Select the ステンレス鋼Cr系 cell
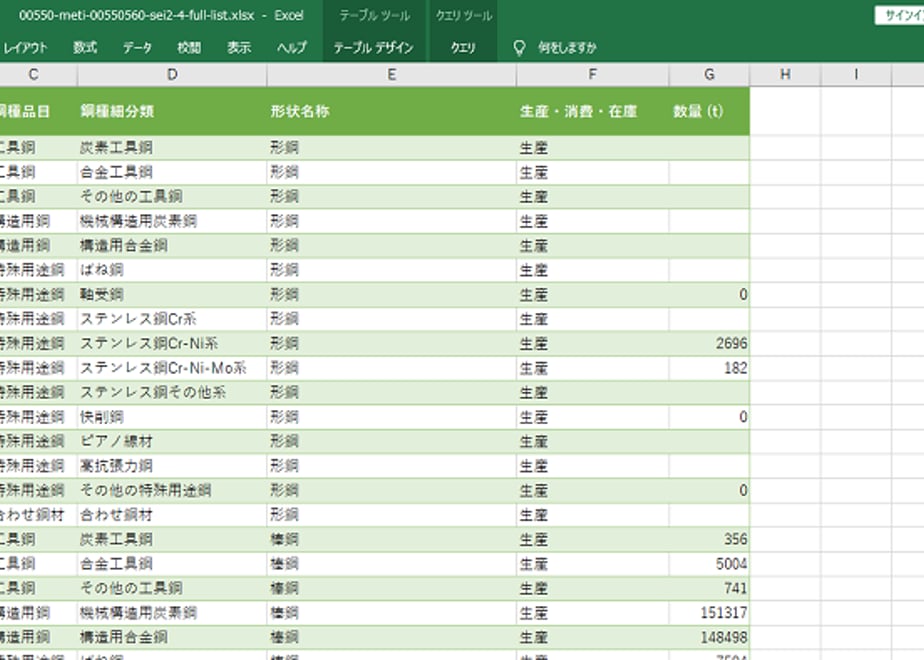This screenshot has width=924, height=660. click(172, 319)
